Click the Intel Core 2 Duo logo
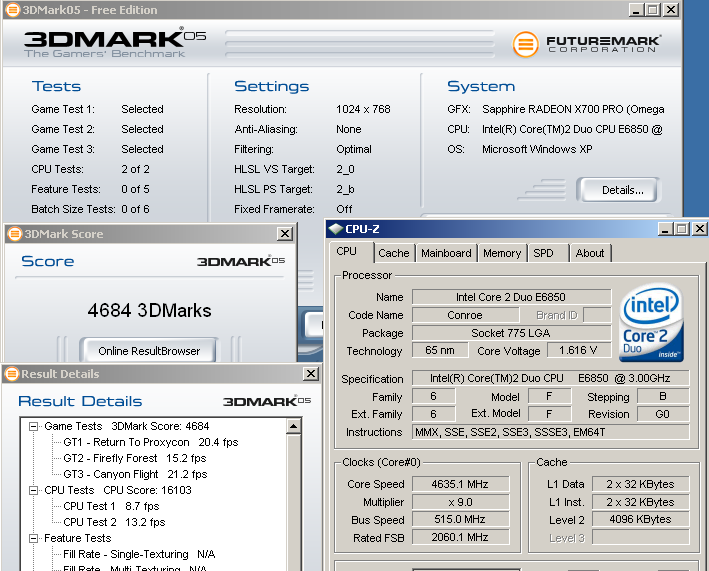The image size is (709, 571). [x=651, y=323]
